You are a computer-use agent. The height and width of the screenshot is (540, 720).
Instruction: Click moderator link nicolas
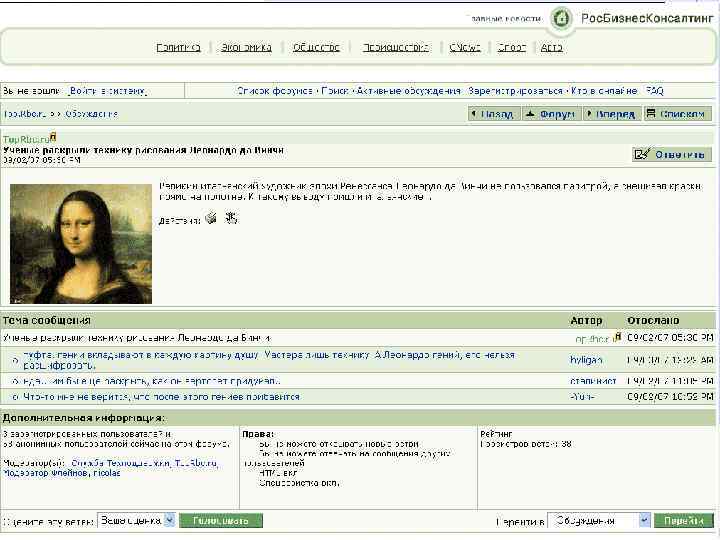pos(107,473)
